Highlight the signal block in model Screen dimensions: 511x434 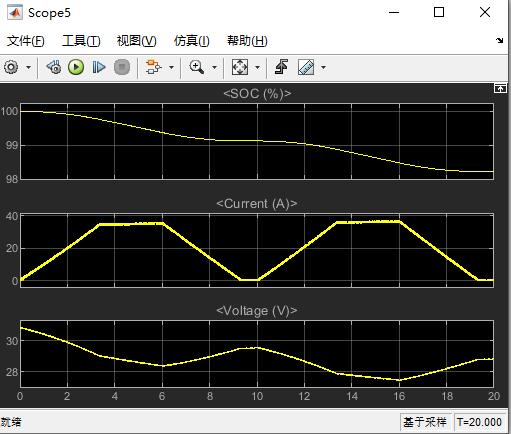(x=153, y=67)
